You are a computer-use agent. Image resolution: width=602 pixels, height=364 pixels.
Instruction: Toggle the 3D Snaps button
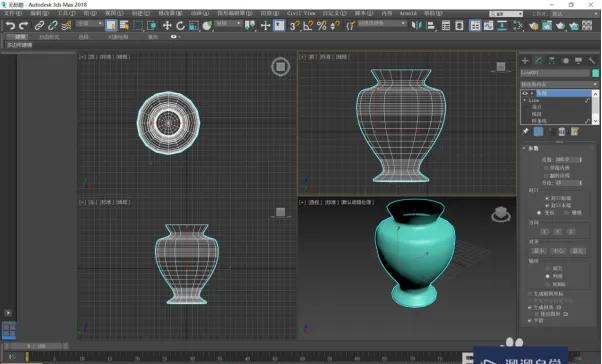click(294, 26)
